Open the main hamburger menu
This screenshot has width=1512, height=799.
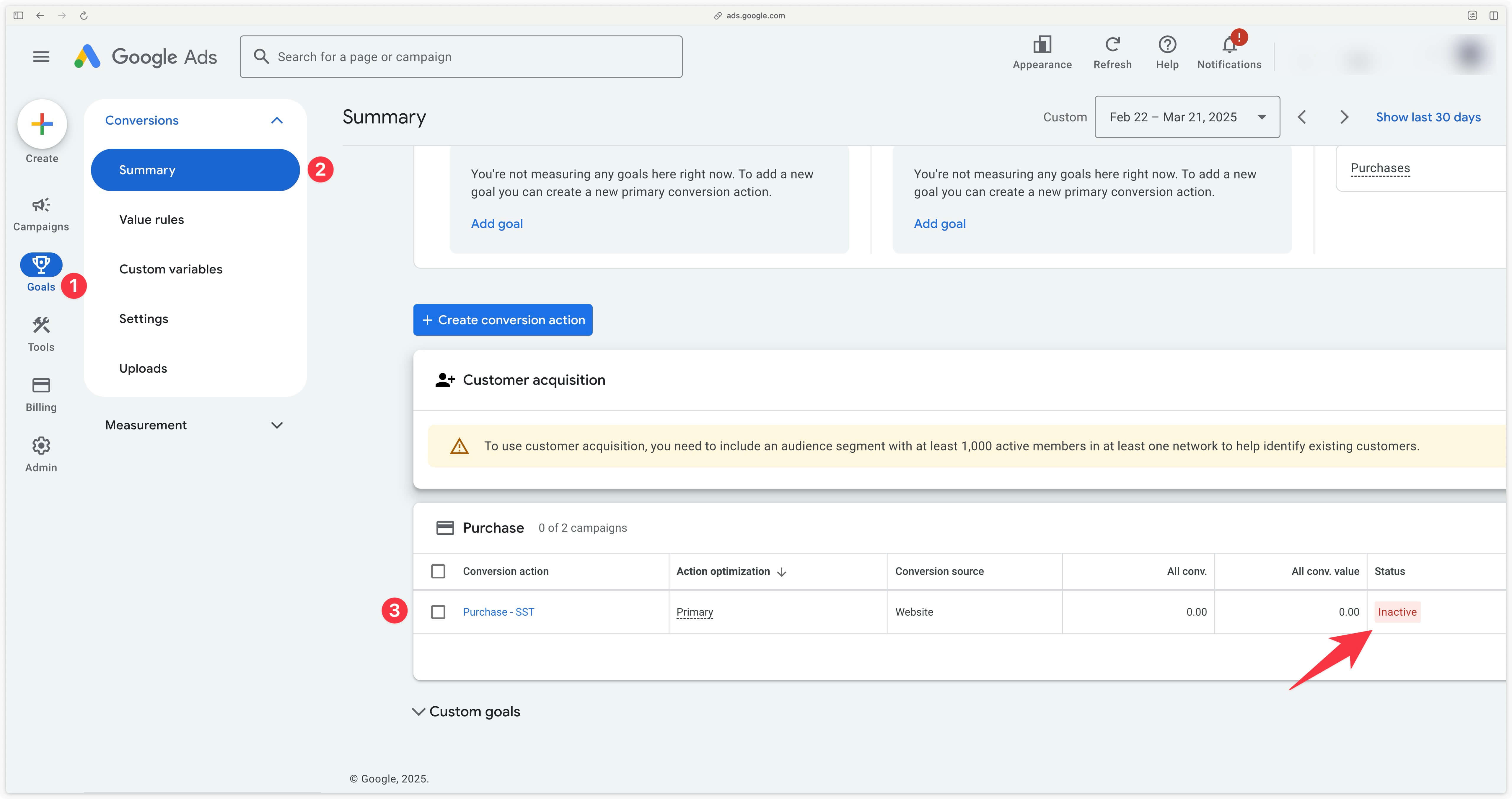point(41,57)
